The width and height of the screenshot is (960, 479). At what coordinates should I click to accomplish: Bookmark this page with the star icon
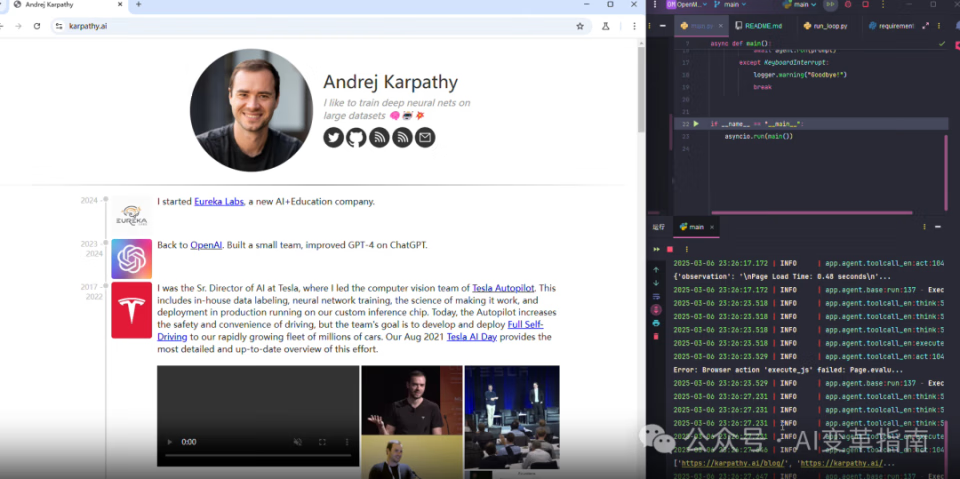click(x=580, y=26)
